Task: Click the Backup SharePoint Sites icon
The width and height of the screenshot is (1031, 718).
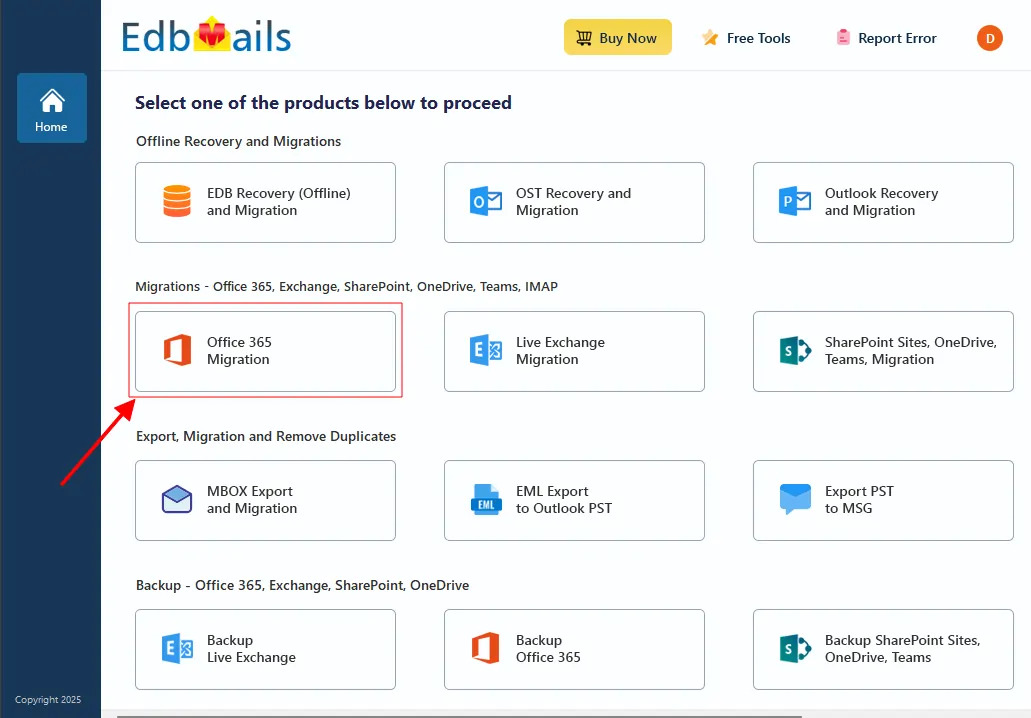Action: (794, 649)
